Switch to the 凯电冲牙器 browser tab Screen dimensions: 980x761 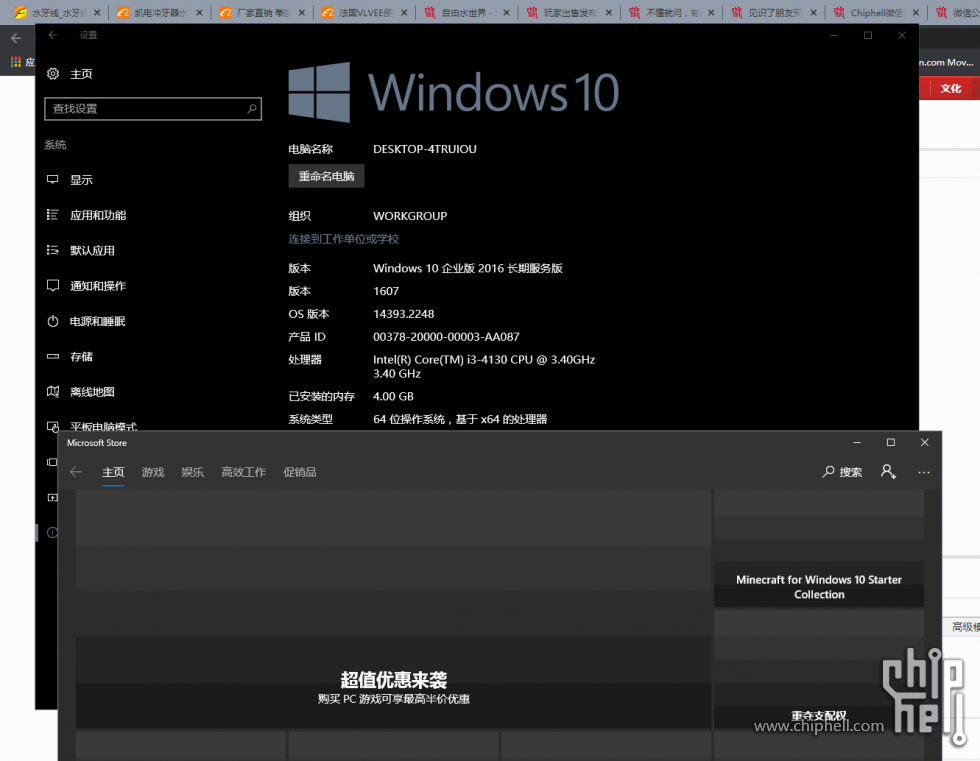[159, 12]
